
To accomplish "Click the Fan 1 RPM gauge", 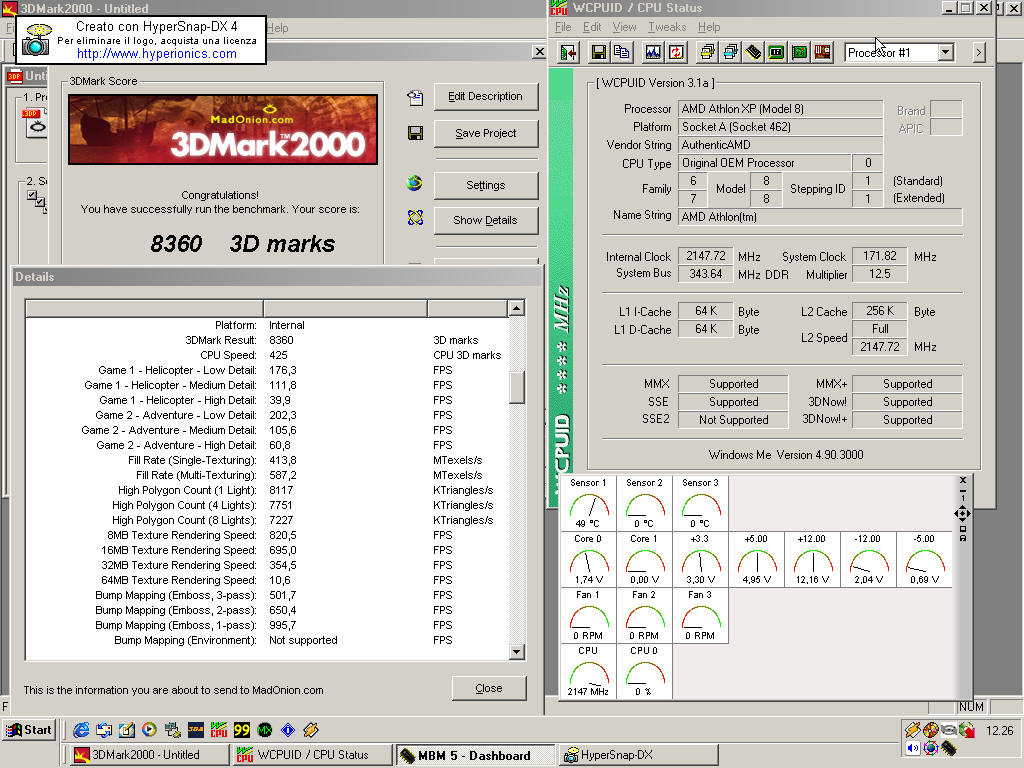I will pyautogui.click(x=588, y=615).
